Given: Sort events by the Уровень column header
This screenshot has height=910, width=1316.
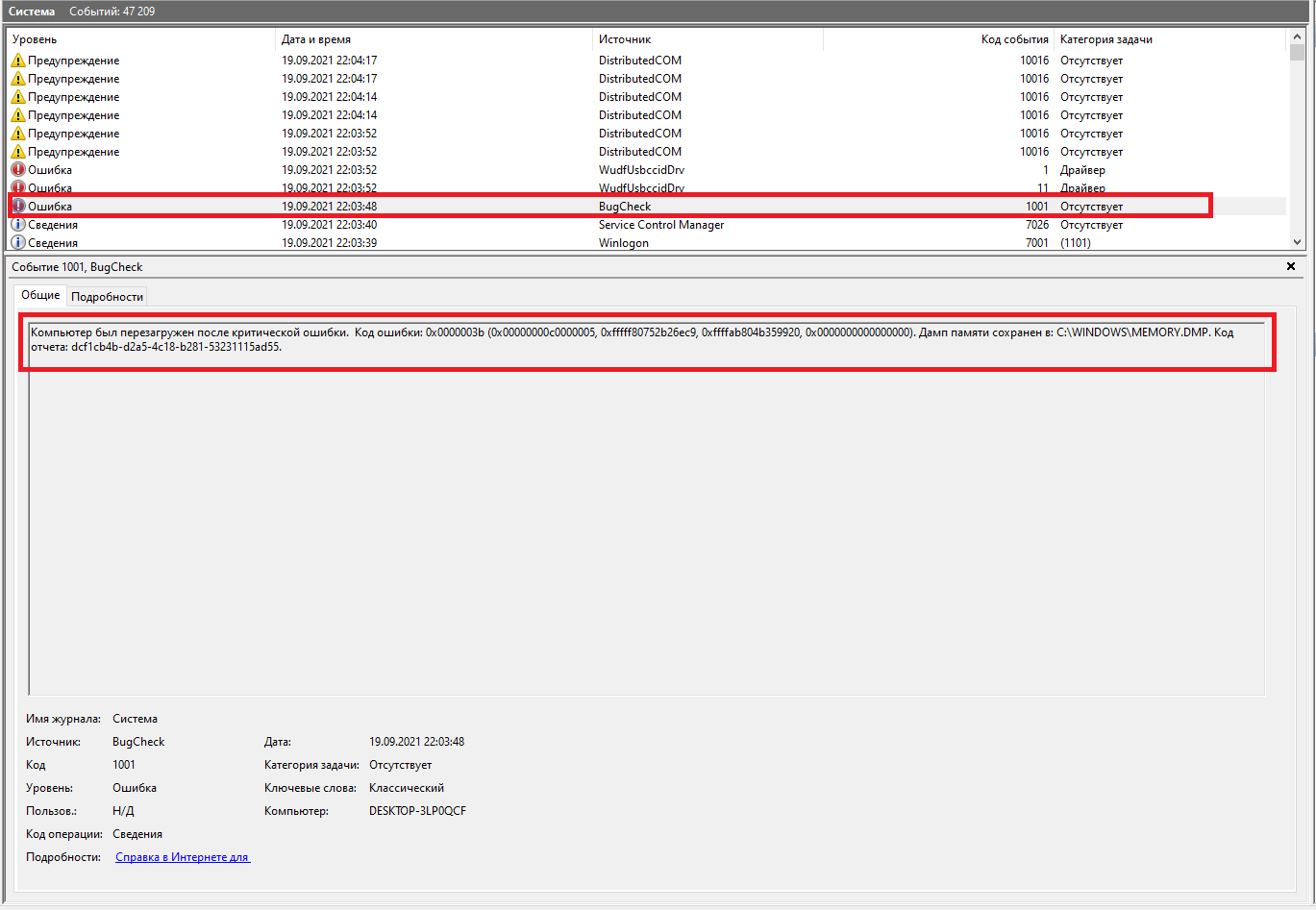Looking at the screenshot, I should (x=141, y=39).
